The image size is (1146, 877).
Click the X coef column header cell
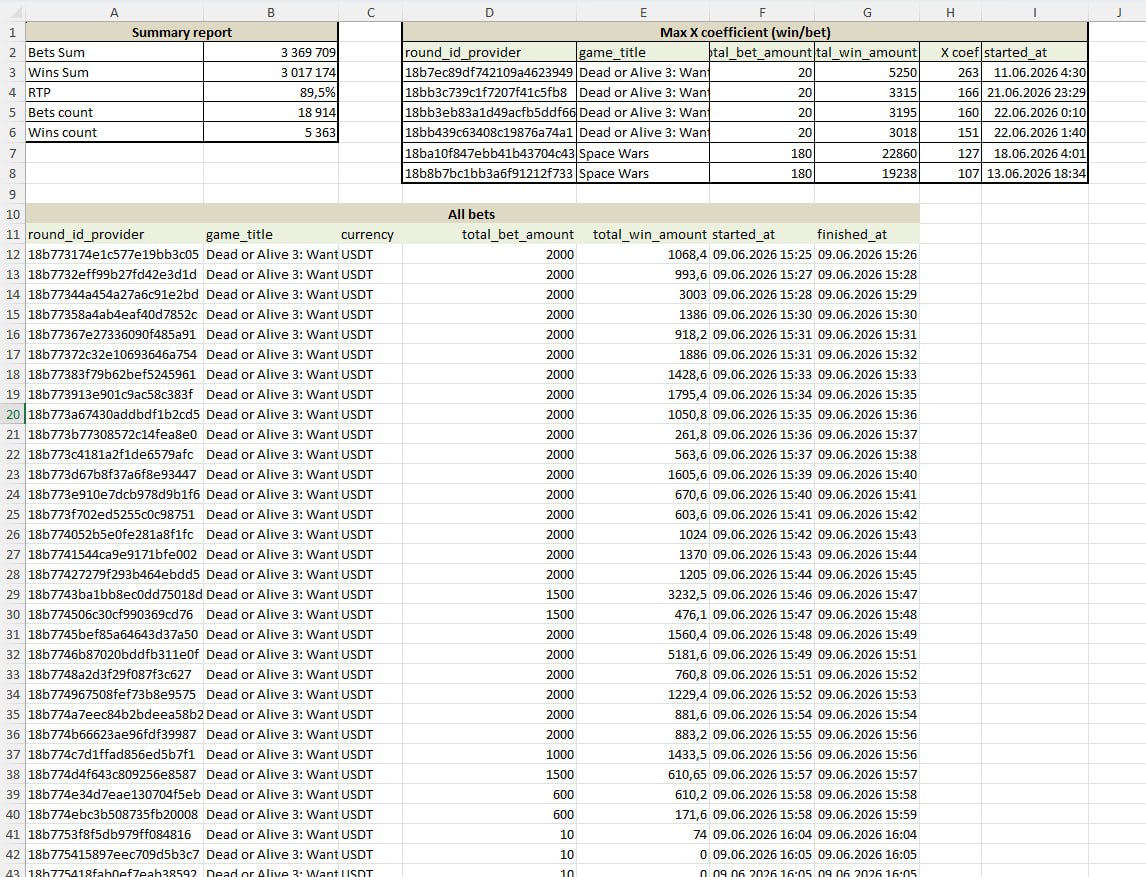(950, 53)
